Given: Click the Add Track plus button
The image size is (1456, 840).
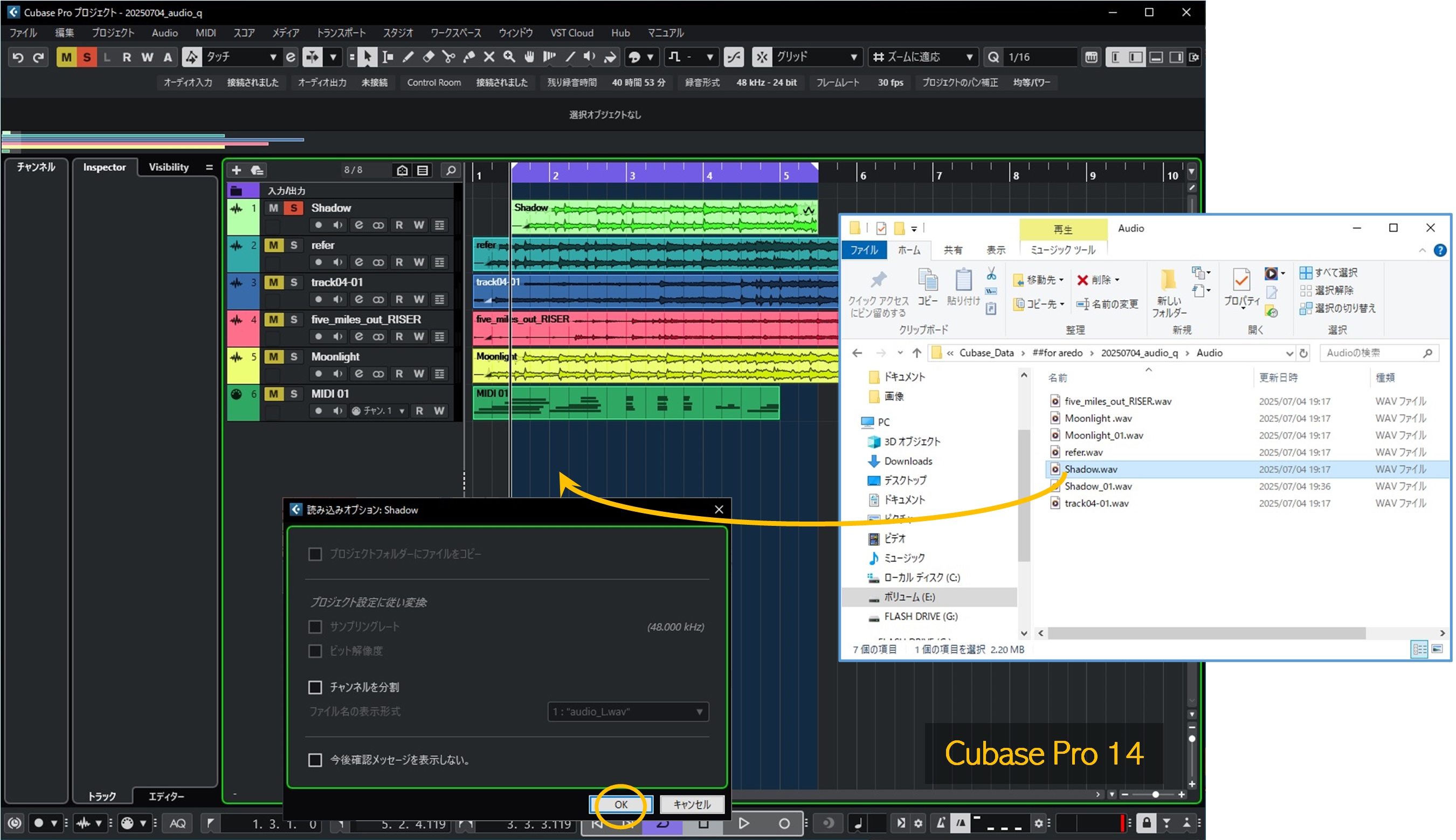Looking at the screenshot, I should (x=236, y=170).
